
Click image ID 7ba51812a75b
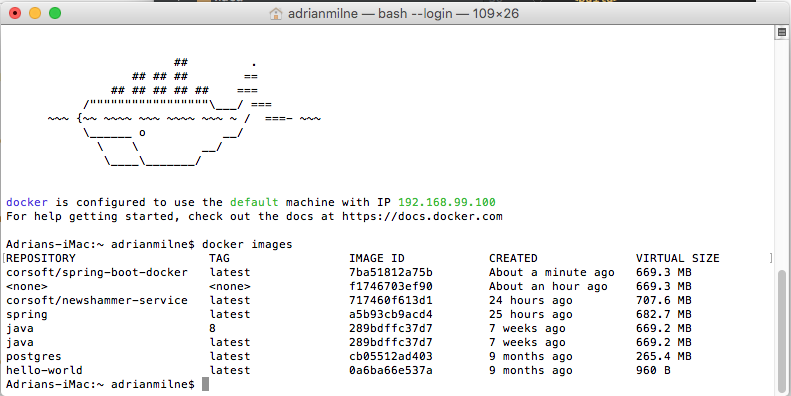pos(390,272)
